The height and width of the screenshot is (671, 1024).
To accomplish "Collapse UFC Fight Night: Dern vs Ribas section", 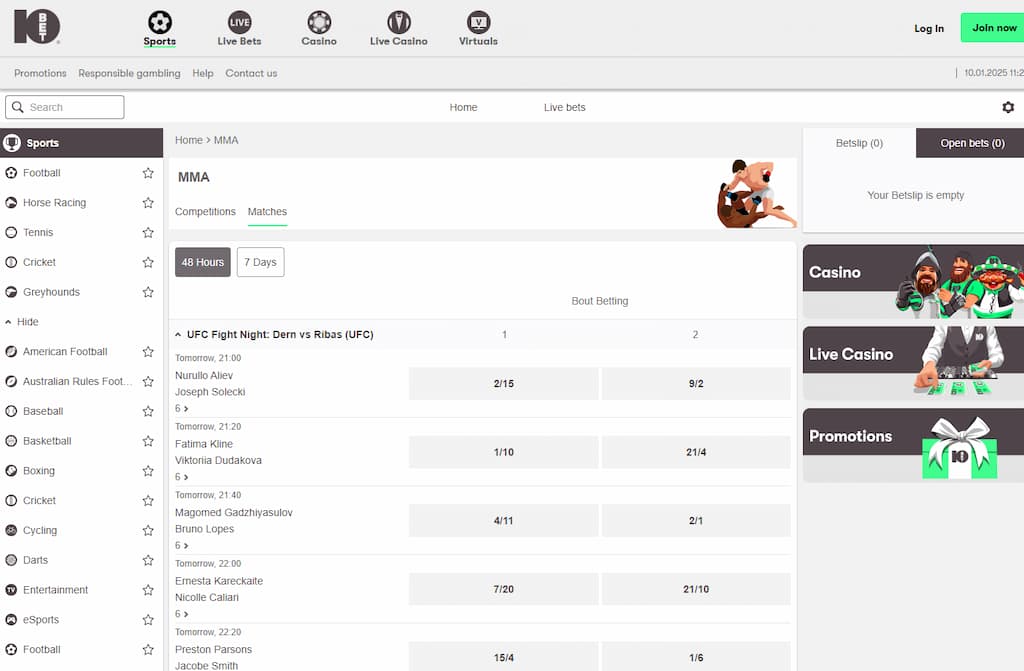I will [x=178, y=335].
